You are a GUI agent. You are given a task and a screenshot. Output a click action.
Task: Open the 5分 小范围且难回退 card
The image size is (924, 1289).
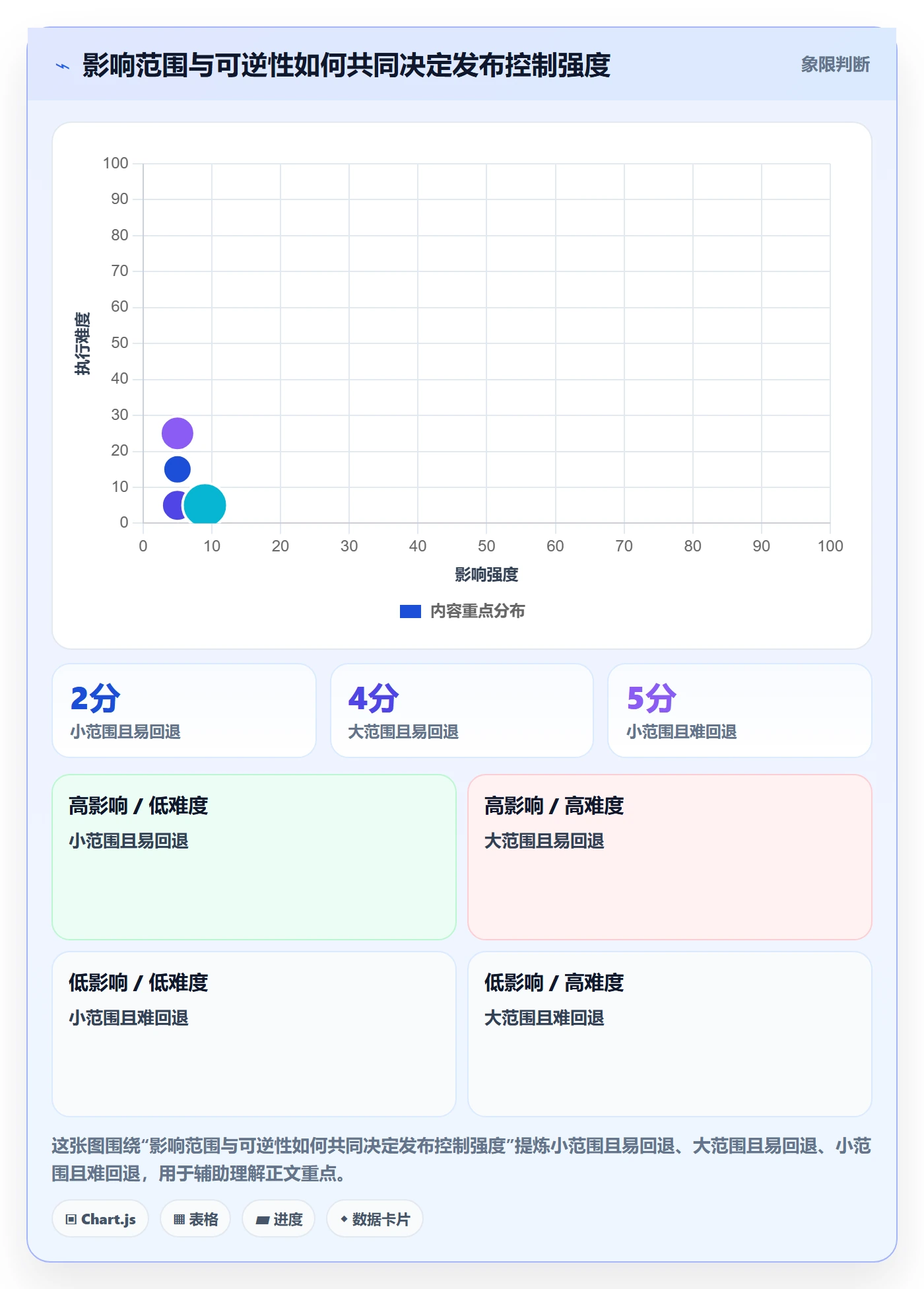pyautogui.click(x=740, y=711)
